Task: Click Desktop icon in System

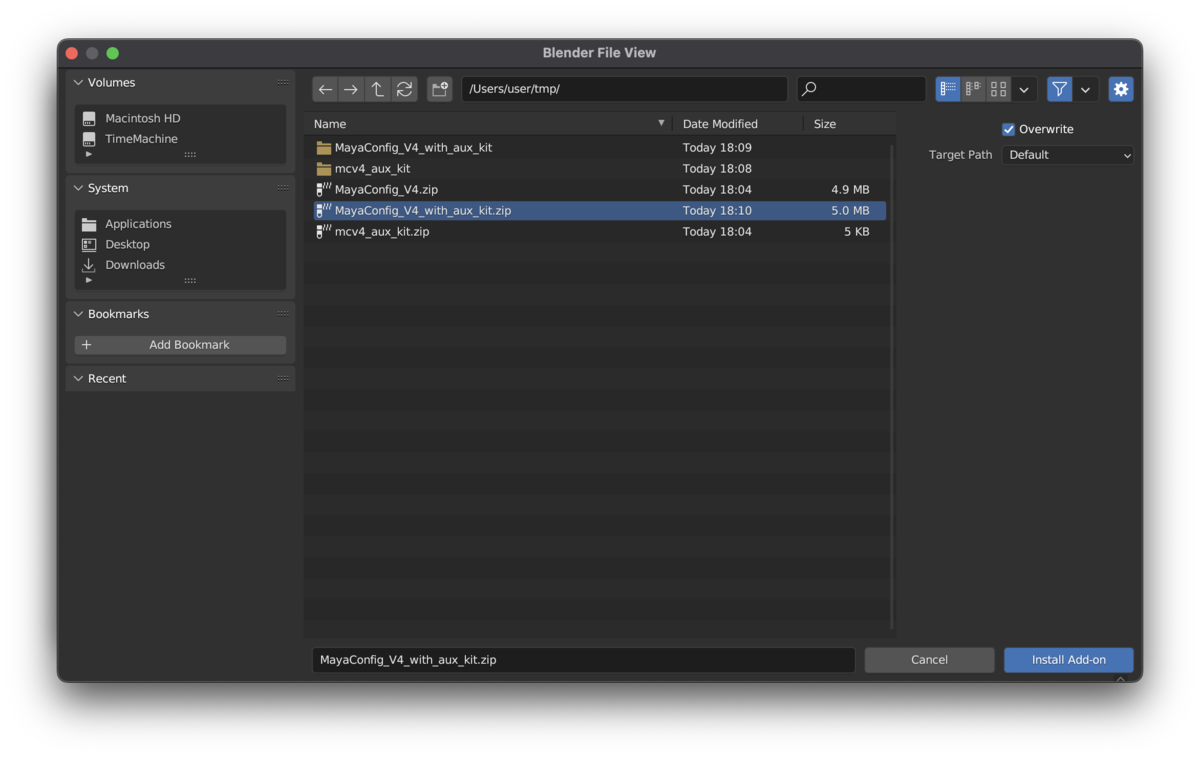Action: pyautogui.click(x=89, y=244)
